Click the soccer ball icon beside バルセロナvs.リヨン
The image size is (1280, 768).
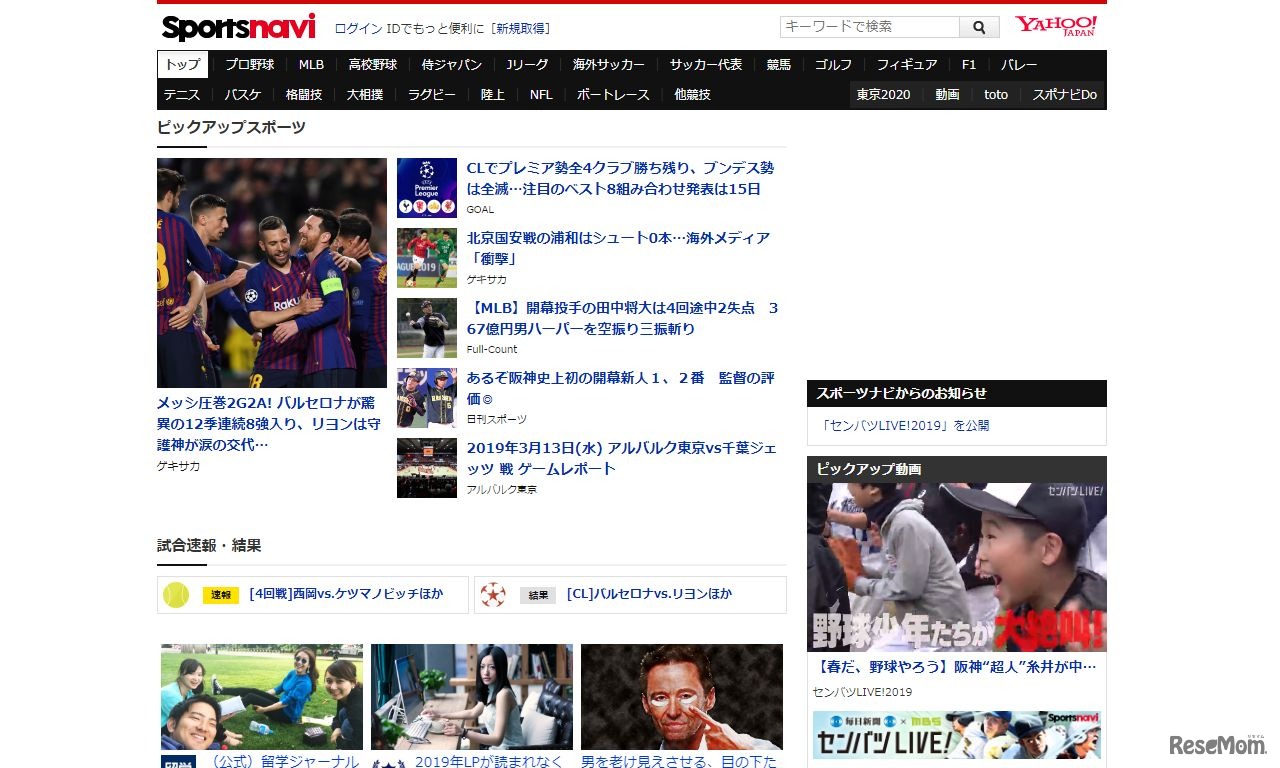pos(493,595)
